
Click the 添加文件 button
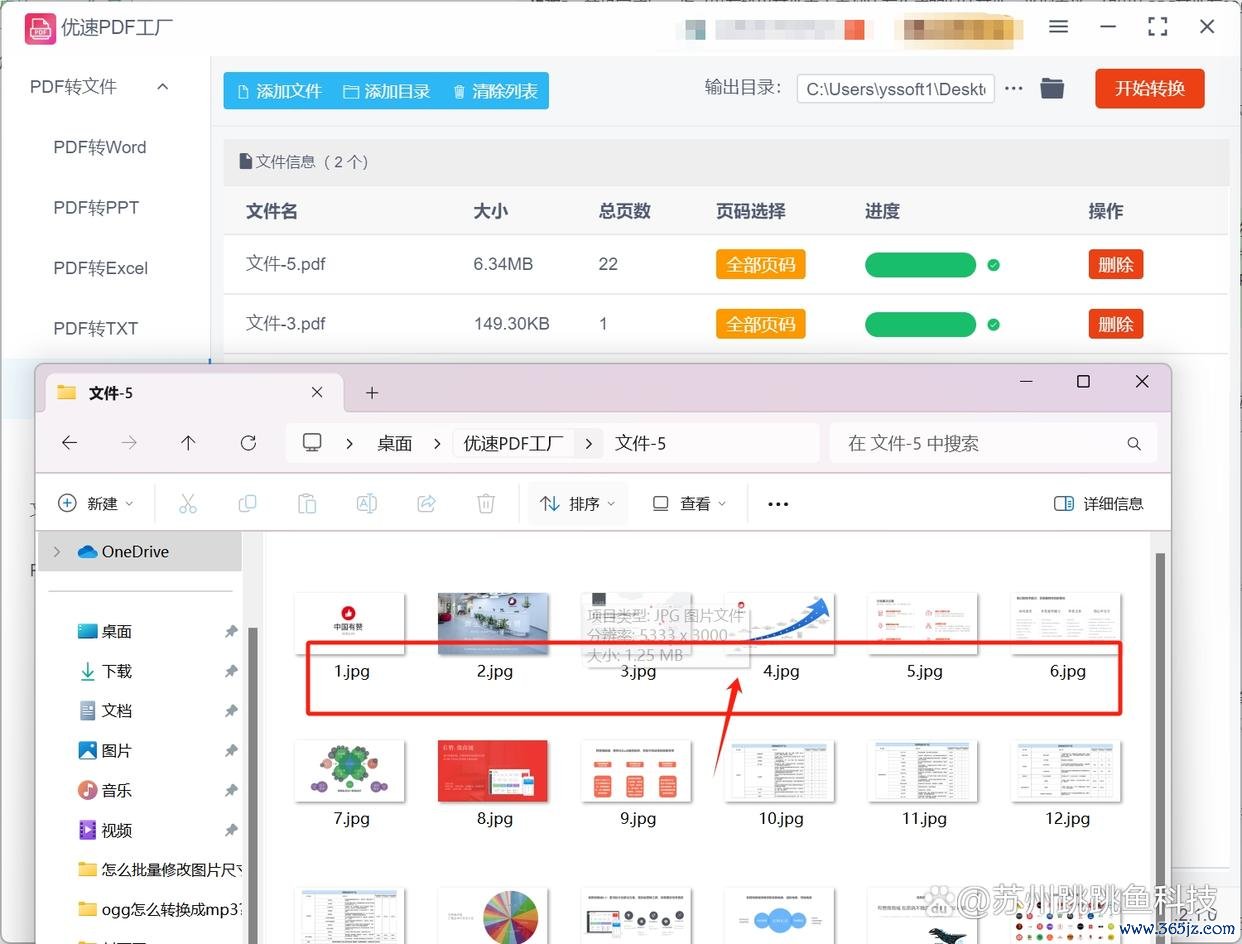point(279,91)
